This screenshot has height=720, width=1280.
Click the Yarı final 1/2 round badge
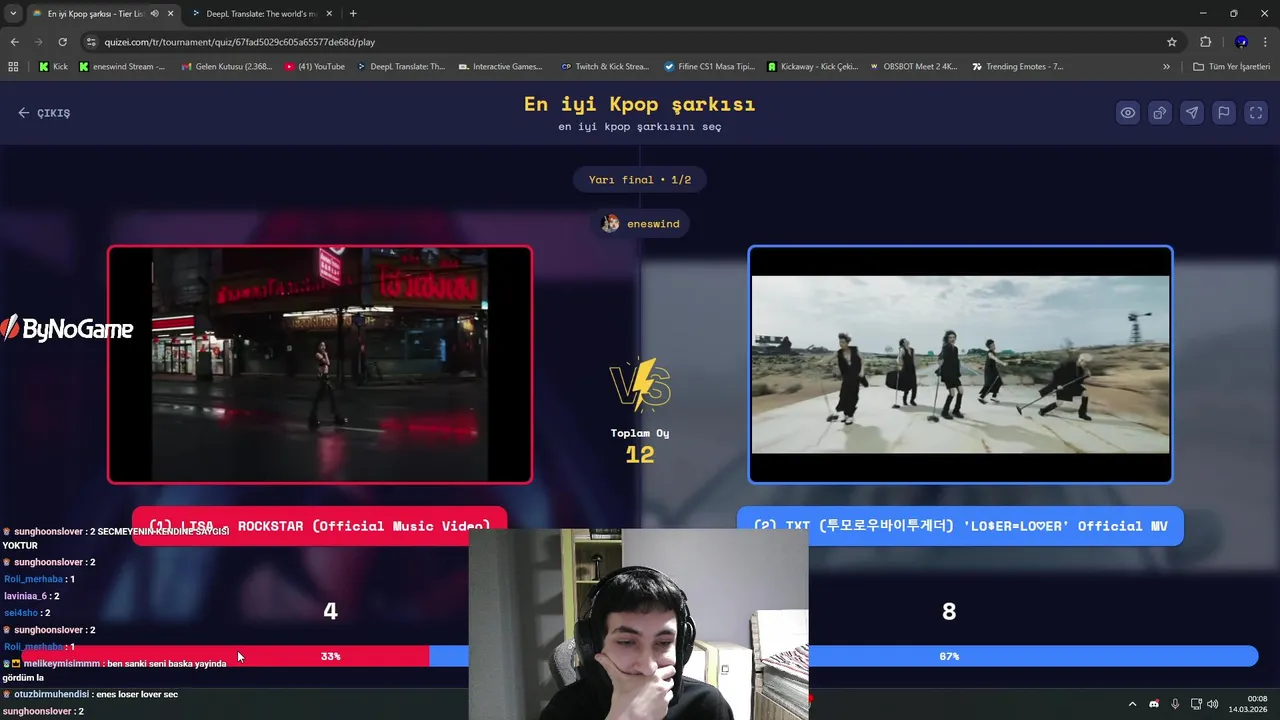640,180
